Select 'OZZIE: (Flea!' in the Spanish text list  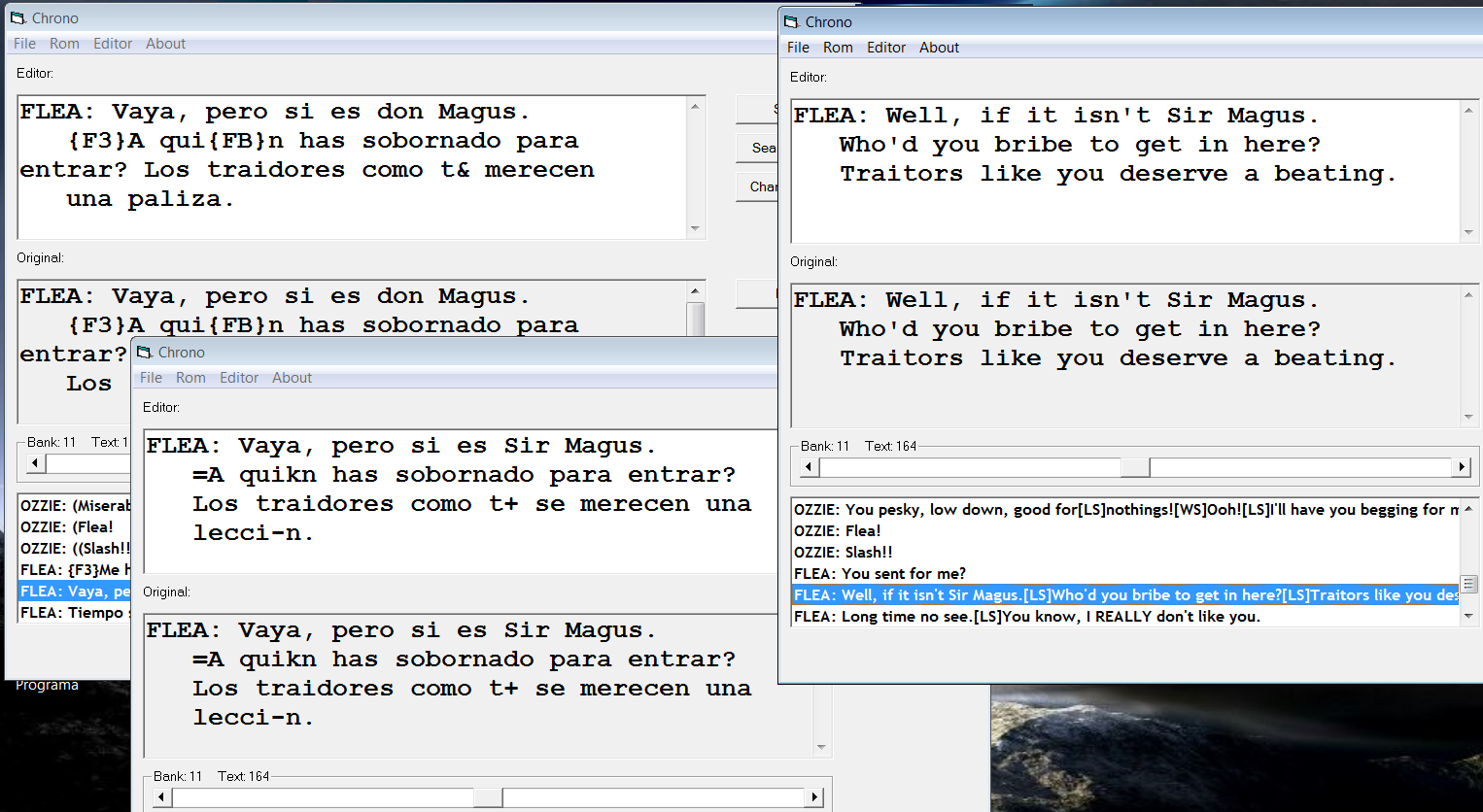67,527
